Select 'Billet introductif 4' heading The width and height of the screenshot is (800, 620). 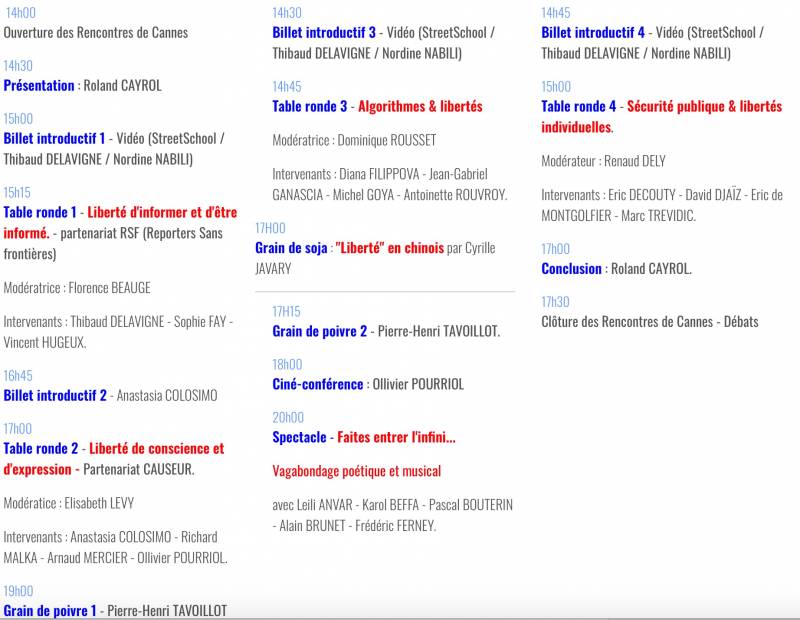(593, 32)
